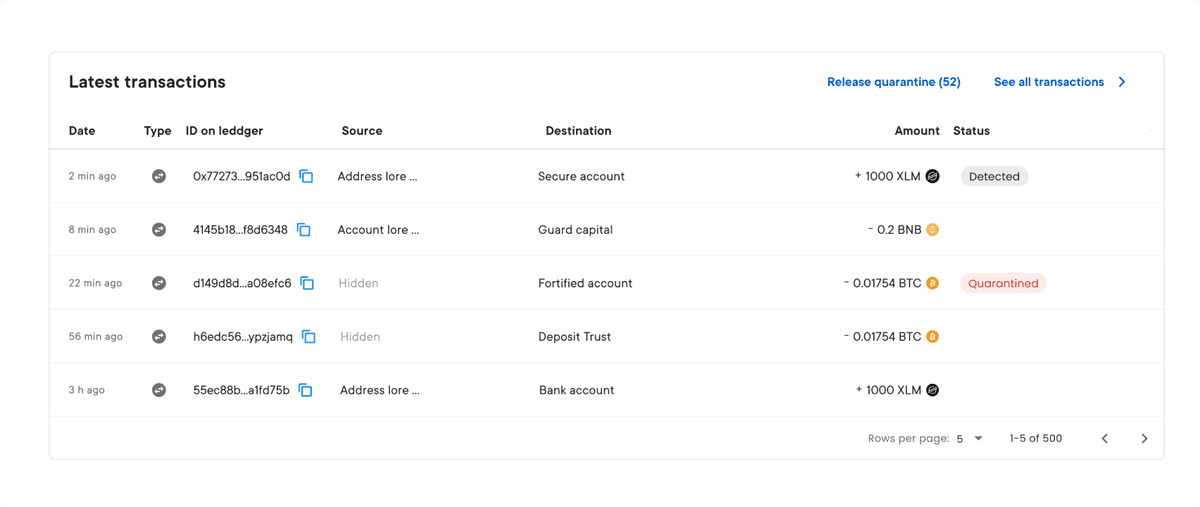Click BTC coin icon in Deposit Trust row
This screenshot has width=1200, height=507.
pyautogui.click(x=932, y=337)
